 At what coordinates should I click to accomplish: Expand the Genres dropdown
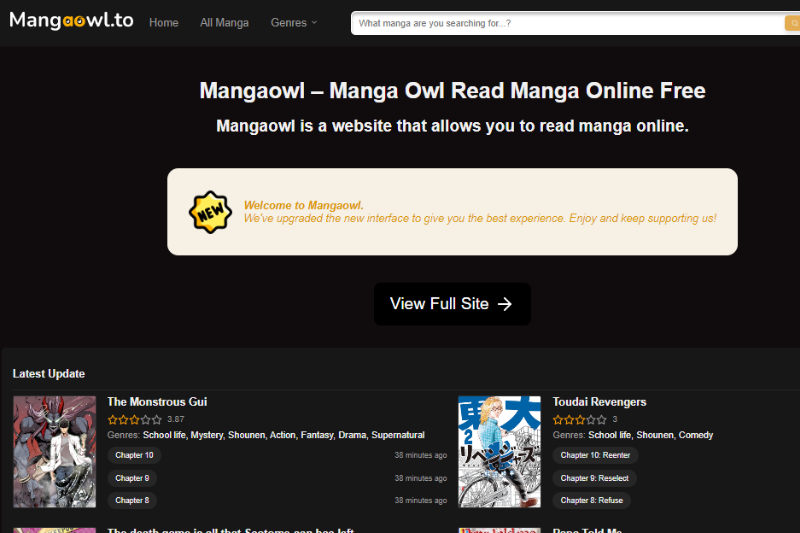click(294, 23)
